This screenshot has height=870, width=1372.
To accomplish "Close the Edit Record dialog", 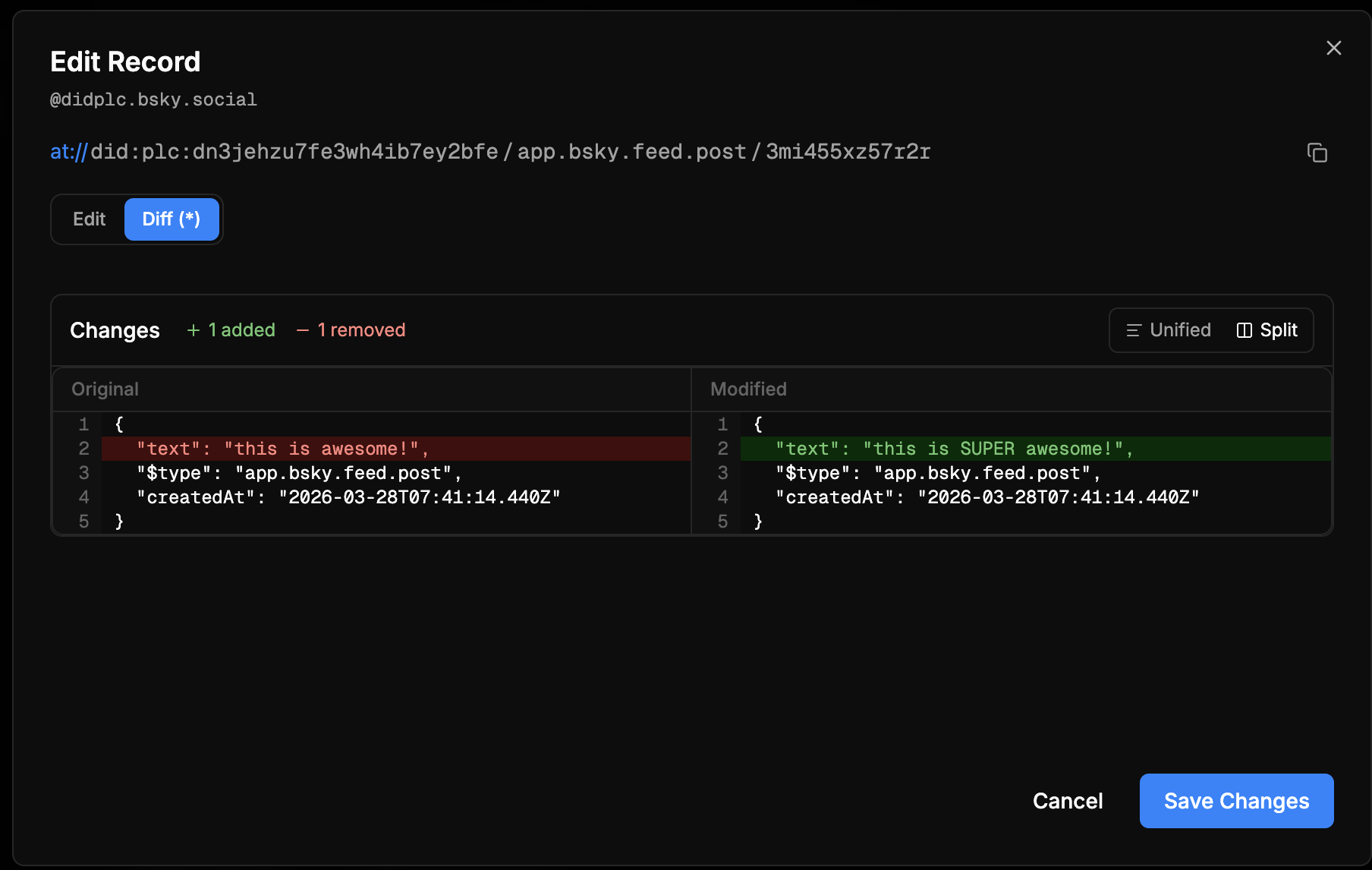I will pyautogui.click(x=1333, y=48).
